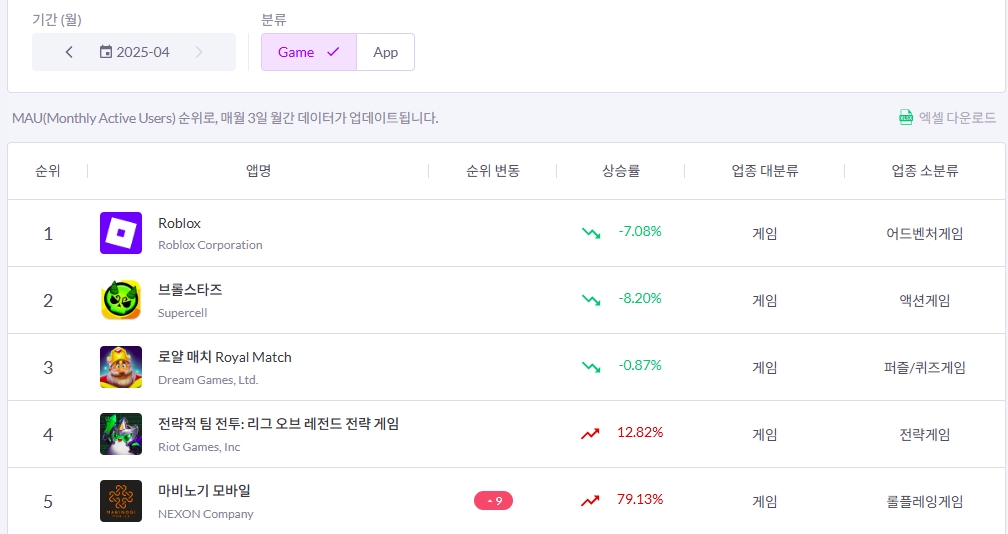This screenshot has height=534, width=1008.
Task: Click the calendar icon beside 2025-04
Action: click(106, 52)
